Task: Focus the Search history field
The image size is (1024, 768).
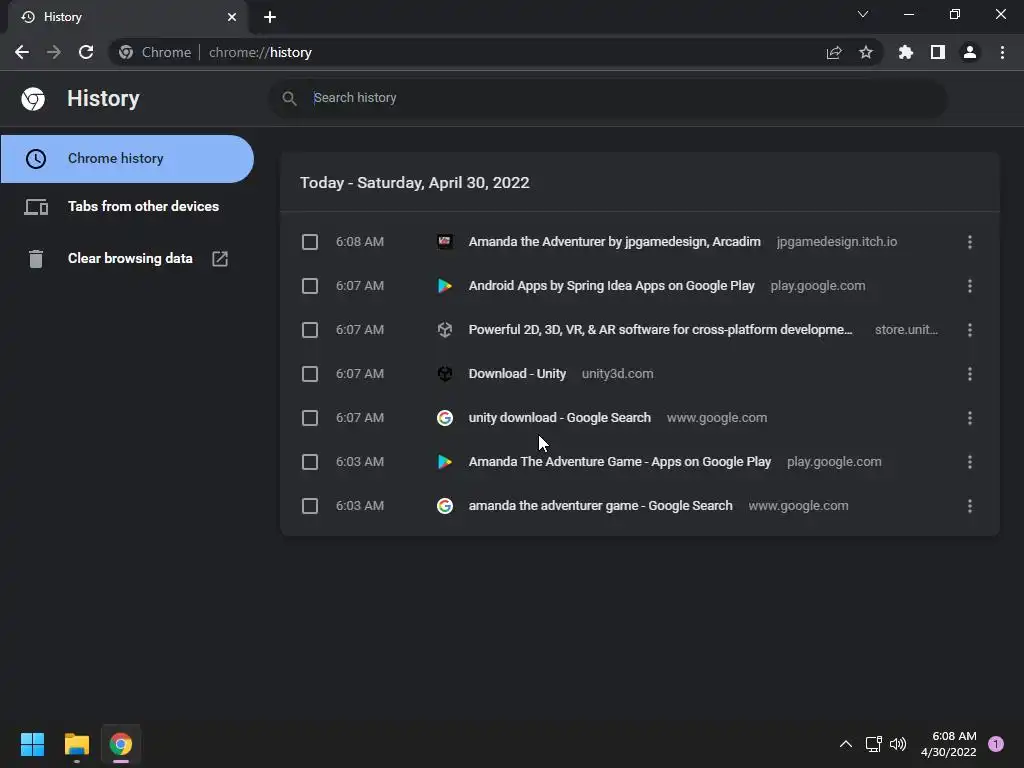Action: tap(607, 99)
